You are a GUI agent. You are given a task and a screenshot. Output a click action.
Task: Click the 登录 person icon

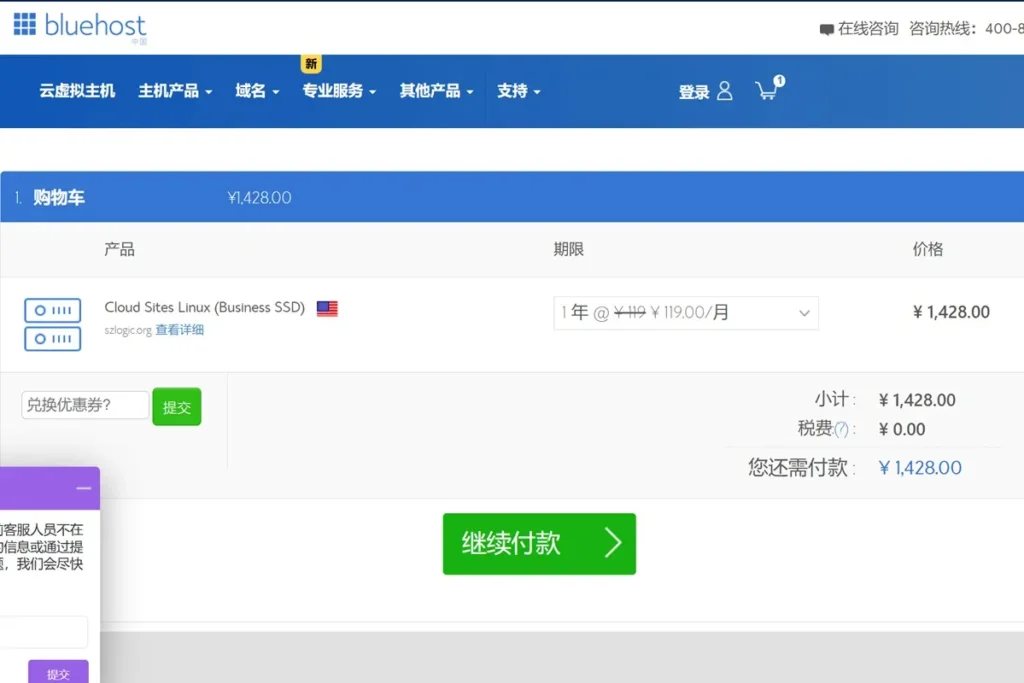(725, 91)
